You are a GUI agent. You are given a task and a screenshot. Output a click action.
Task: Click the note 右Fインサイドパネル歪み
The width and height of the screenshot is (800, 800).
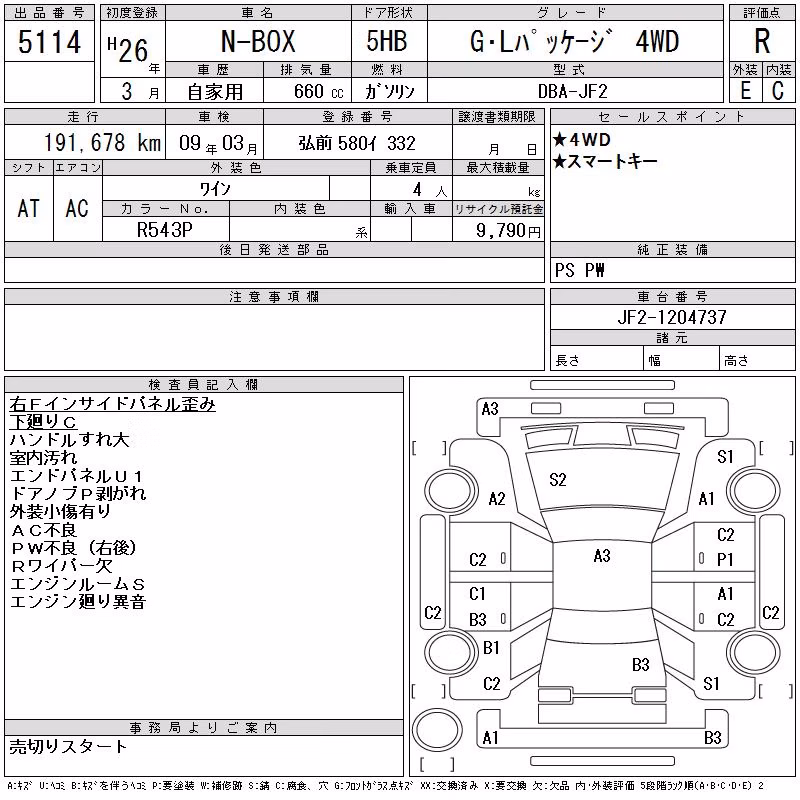(x=112, y=404)
